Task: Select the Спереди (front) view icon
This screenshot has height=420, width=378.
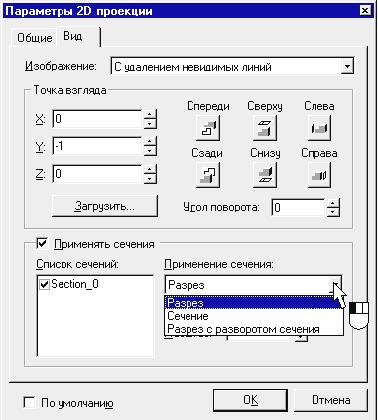Action: click(x=208, y=128)
